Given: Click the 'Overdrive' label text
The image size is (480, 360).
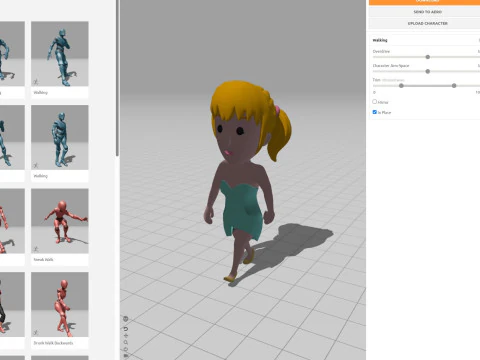Looking at the screenshot, I should (x=381, y=51).
